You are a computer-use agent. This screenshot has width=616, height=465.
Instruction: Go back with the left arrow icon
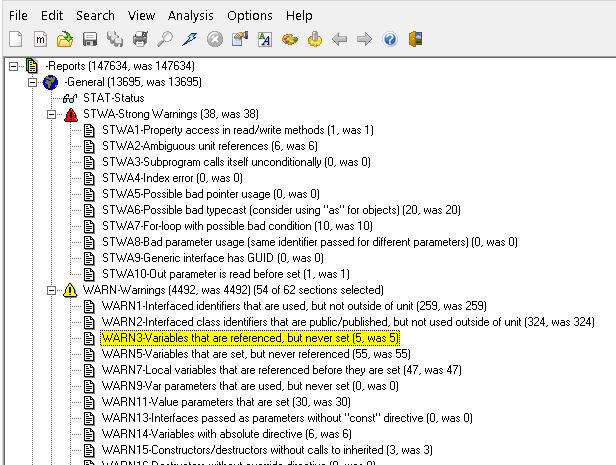[339, 39]
